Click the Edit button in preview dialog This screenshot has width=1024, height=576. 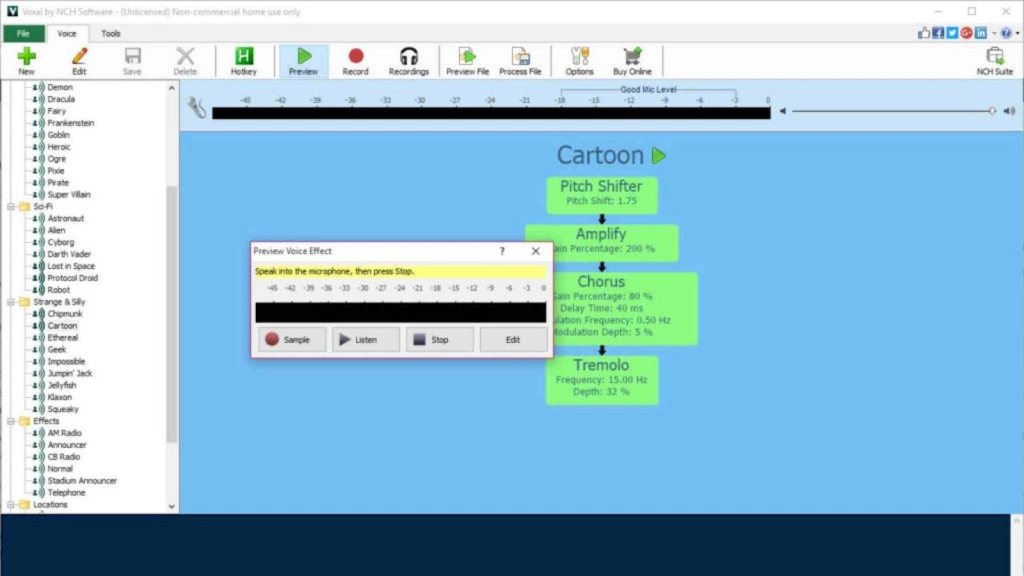pyautogui.click(x=513, y=340)
